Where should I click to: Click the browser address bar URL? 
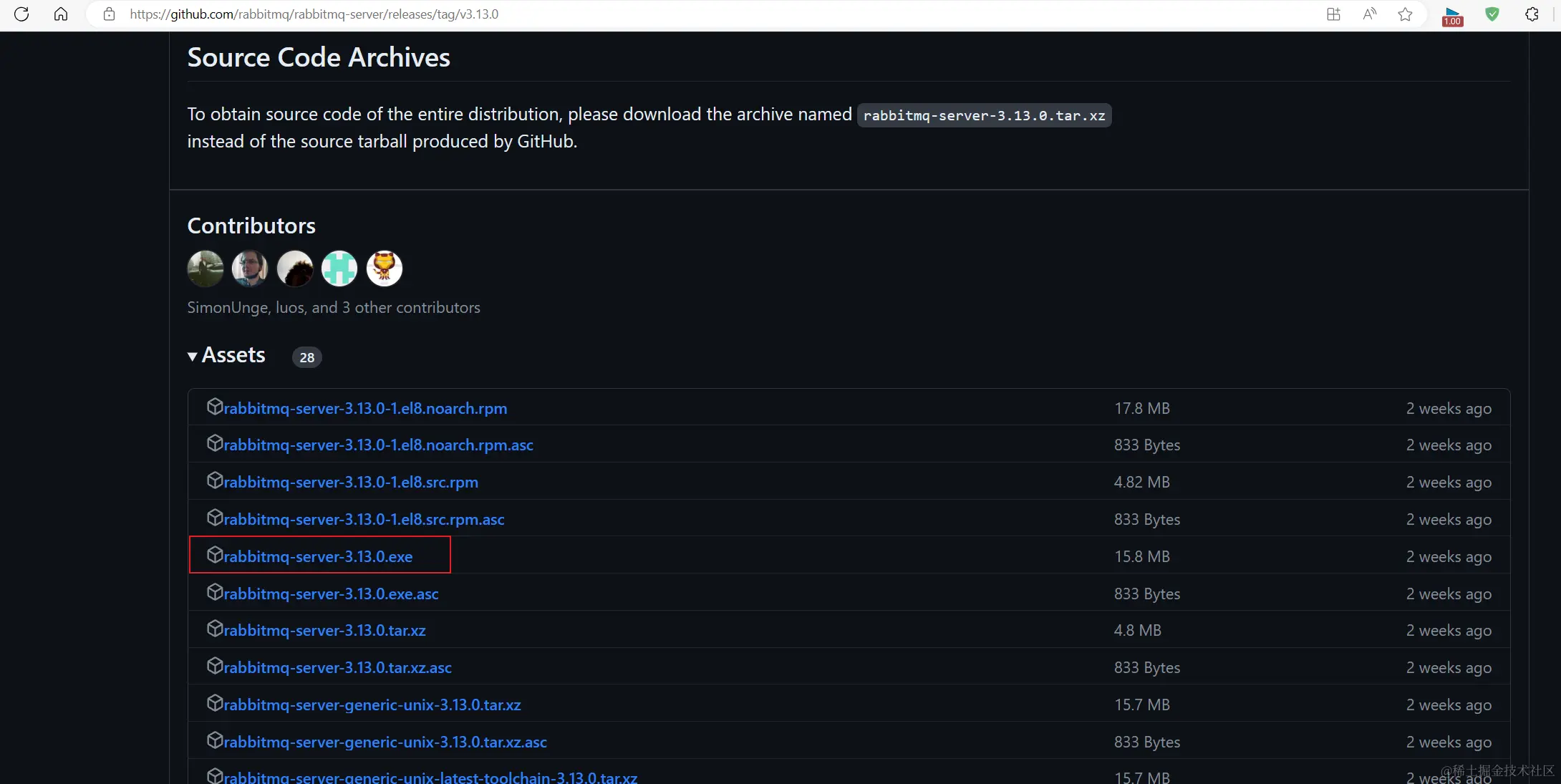pyautogui.click(x=314, y=14)
